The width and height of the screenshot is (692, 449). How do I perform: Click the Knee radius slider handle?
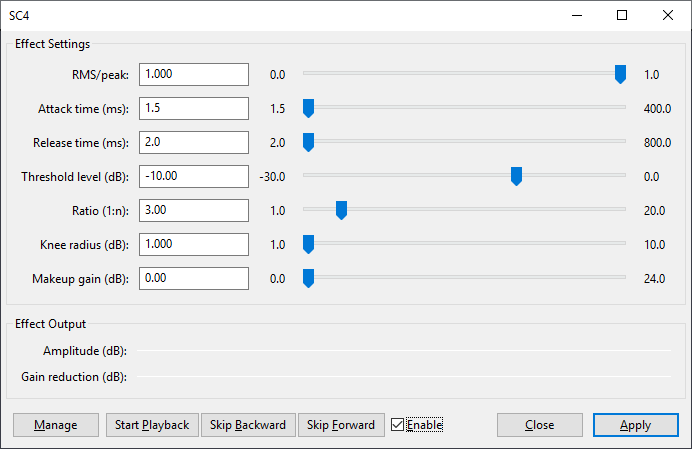point(308,244)
